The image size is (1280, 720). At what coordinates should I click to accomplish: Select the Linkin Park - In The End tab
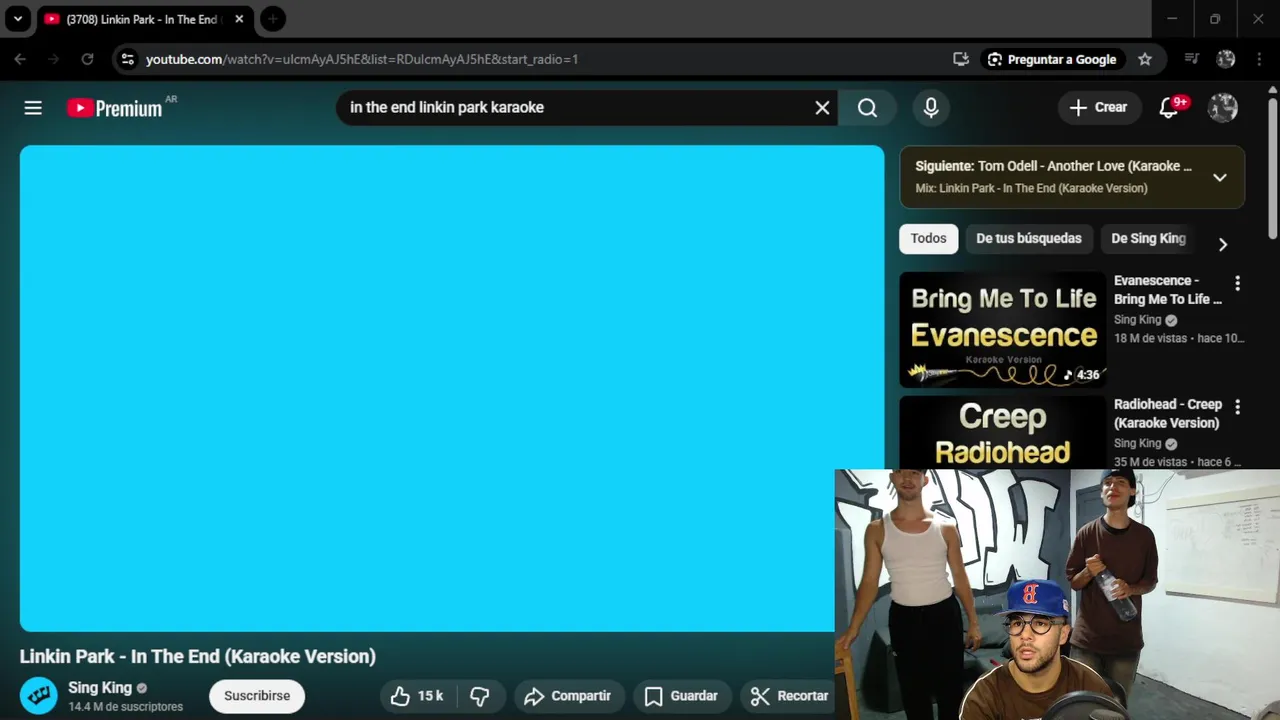click(143, 19)
